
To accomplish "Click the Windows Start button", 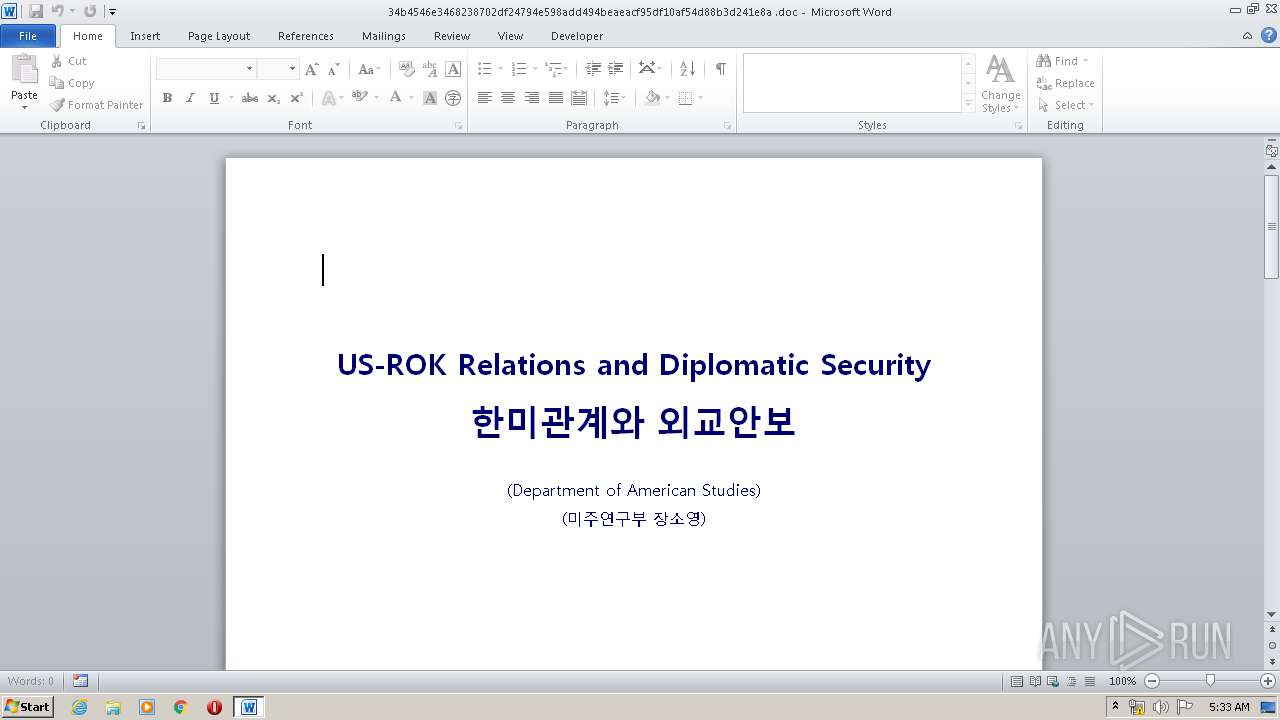I will (27, 706).
